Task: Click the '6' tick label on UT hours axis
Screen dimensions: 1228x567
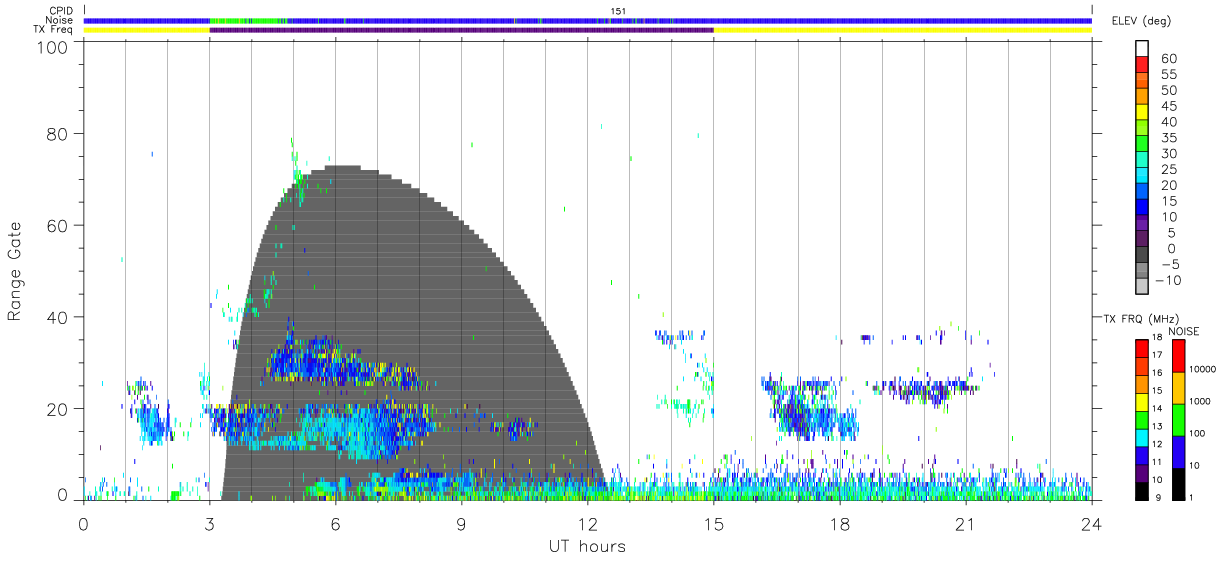Action: click(x=335, y=524)
